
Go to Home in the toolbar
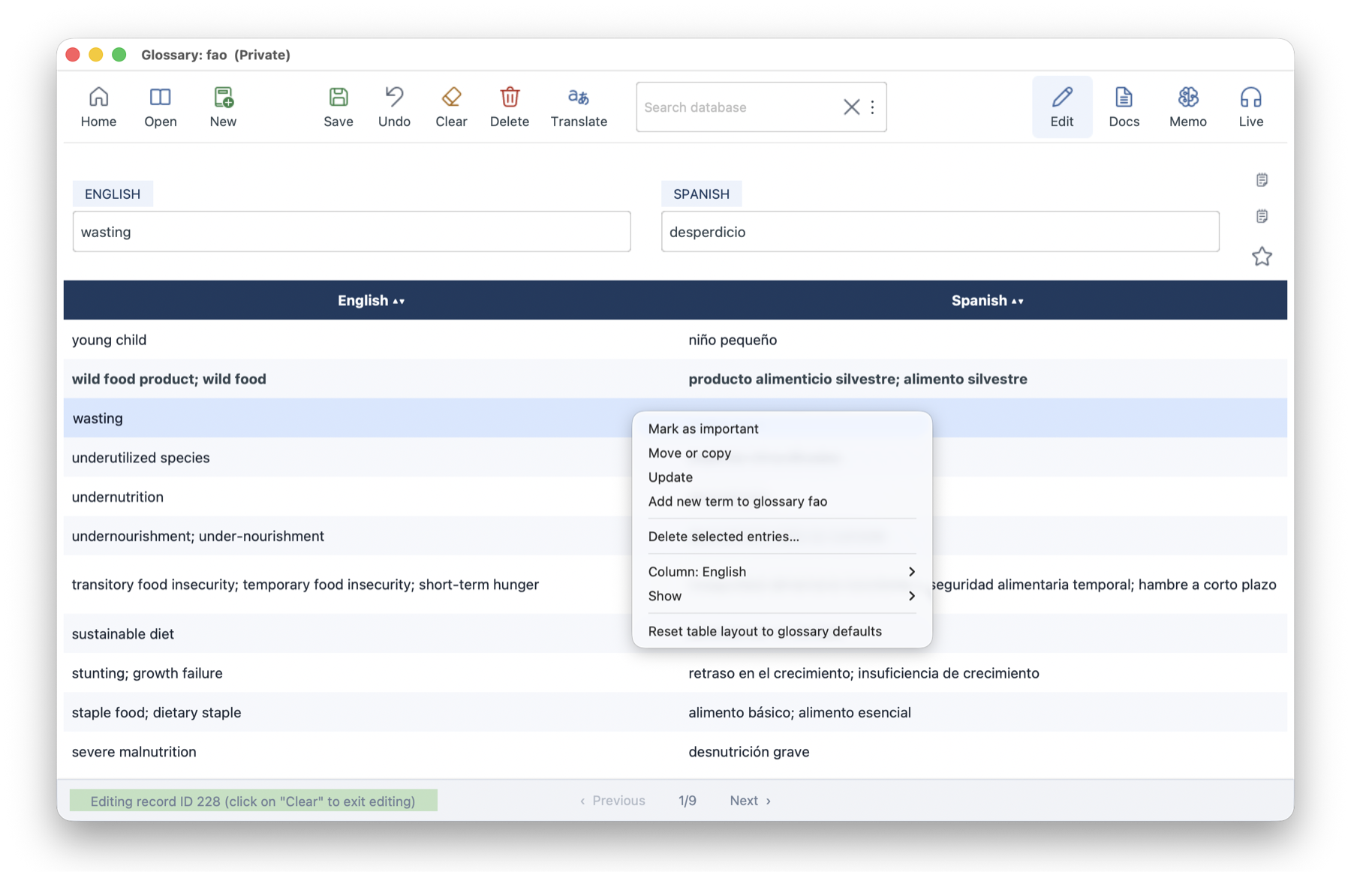[98, 107]
